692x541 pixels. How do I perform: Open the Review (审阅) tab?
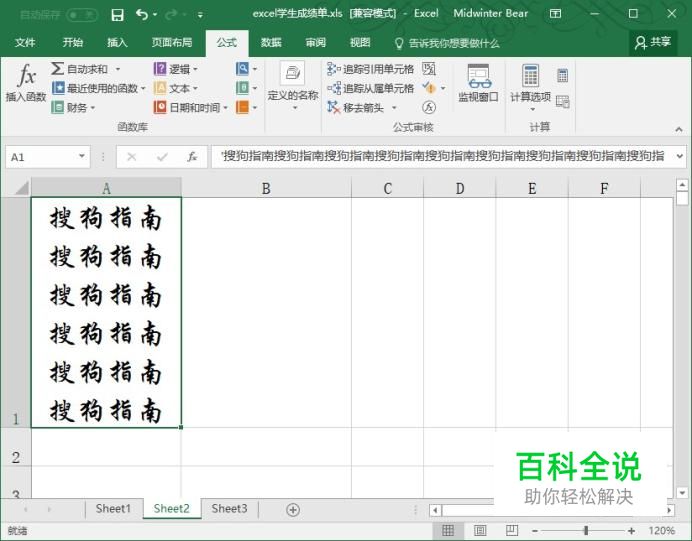316,42
